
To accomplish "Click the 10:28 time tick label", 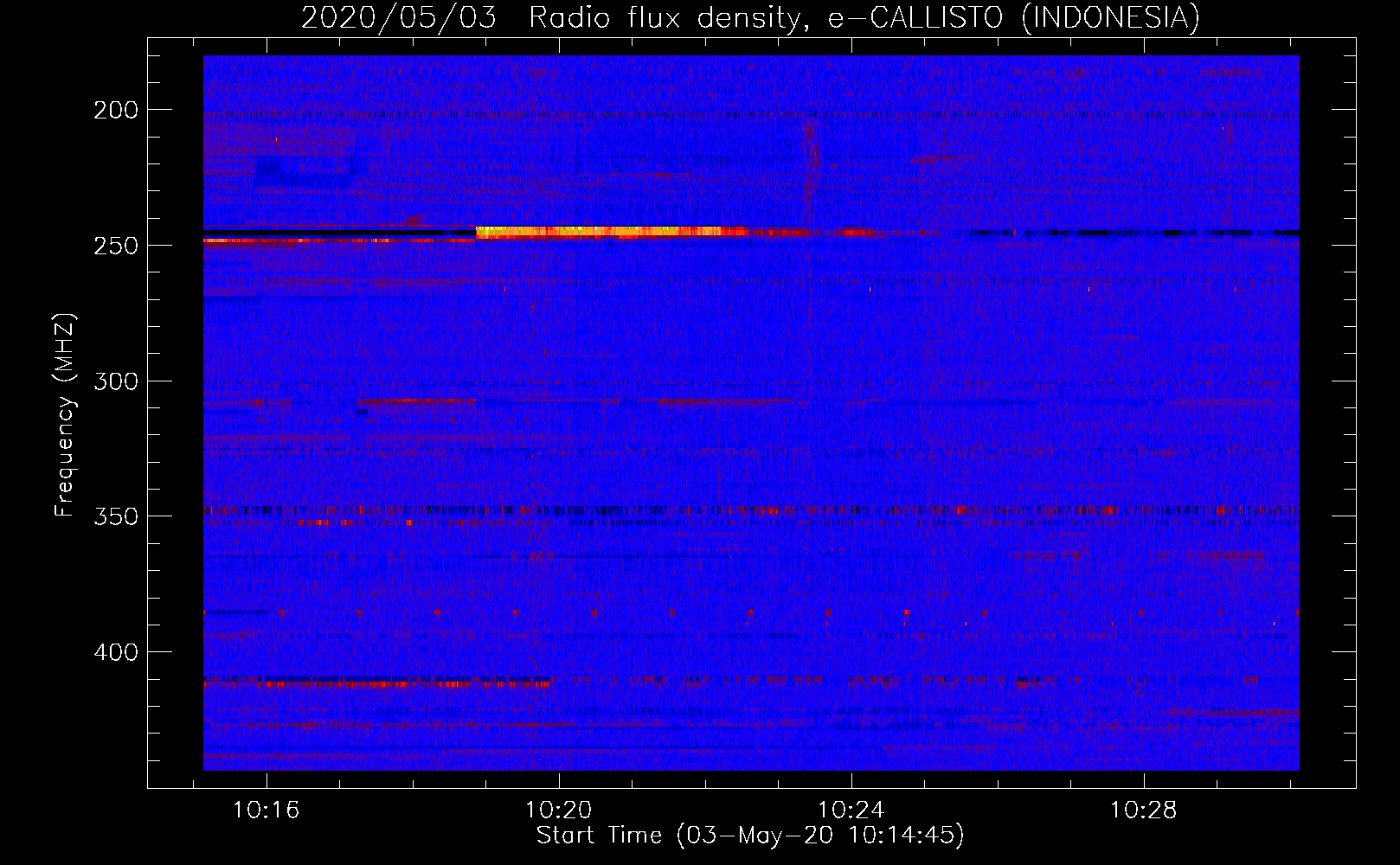I will click(1143, 811).
